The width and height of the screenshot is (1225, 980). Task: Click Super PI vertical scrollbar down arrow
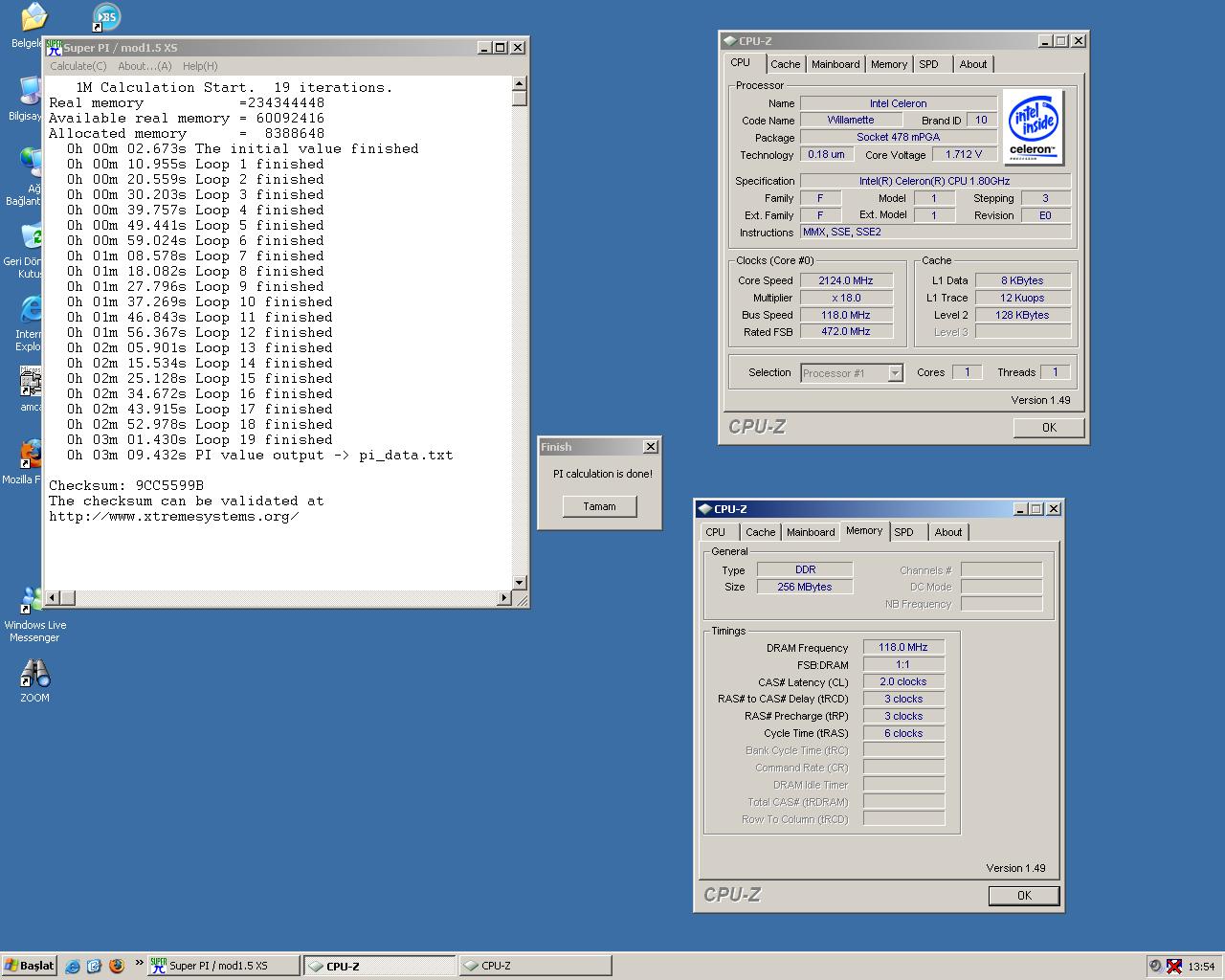pos(520,582)
